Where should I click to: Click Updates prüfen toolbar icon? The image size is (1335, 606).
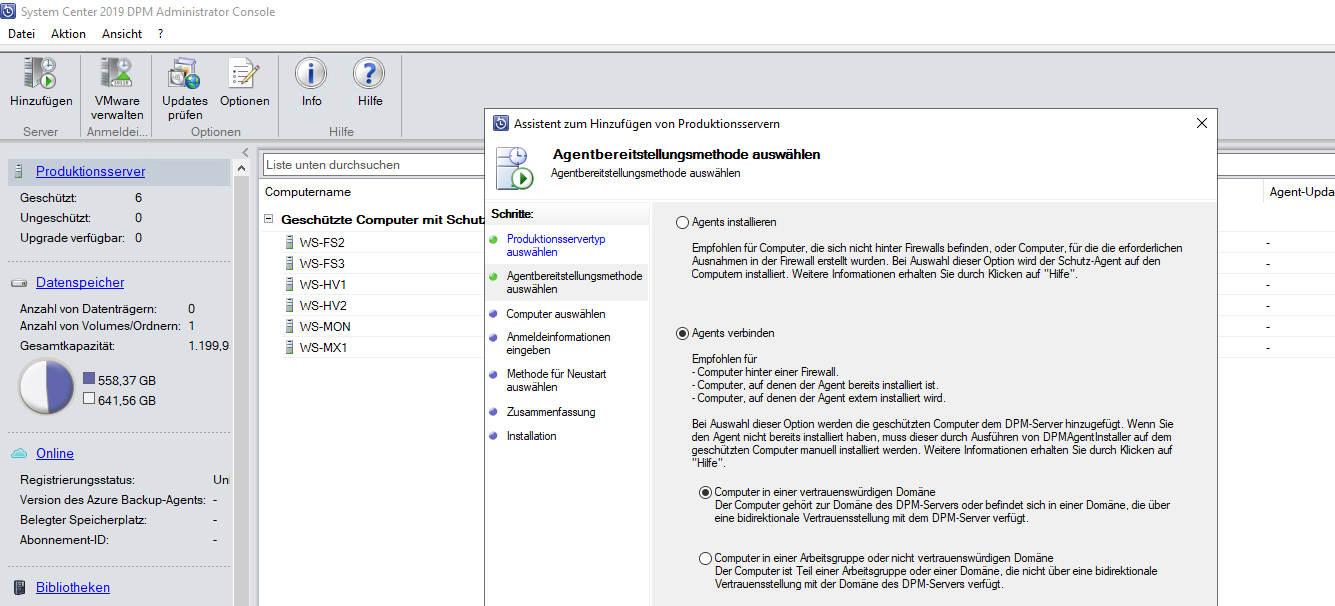pyautogui.click(x=185, y=74)
